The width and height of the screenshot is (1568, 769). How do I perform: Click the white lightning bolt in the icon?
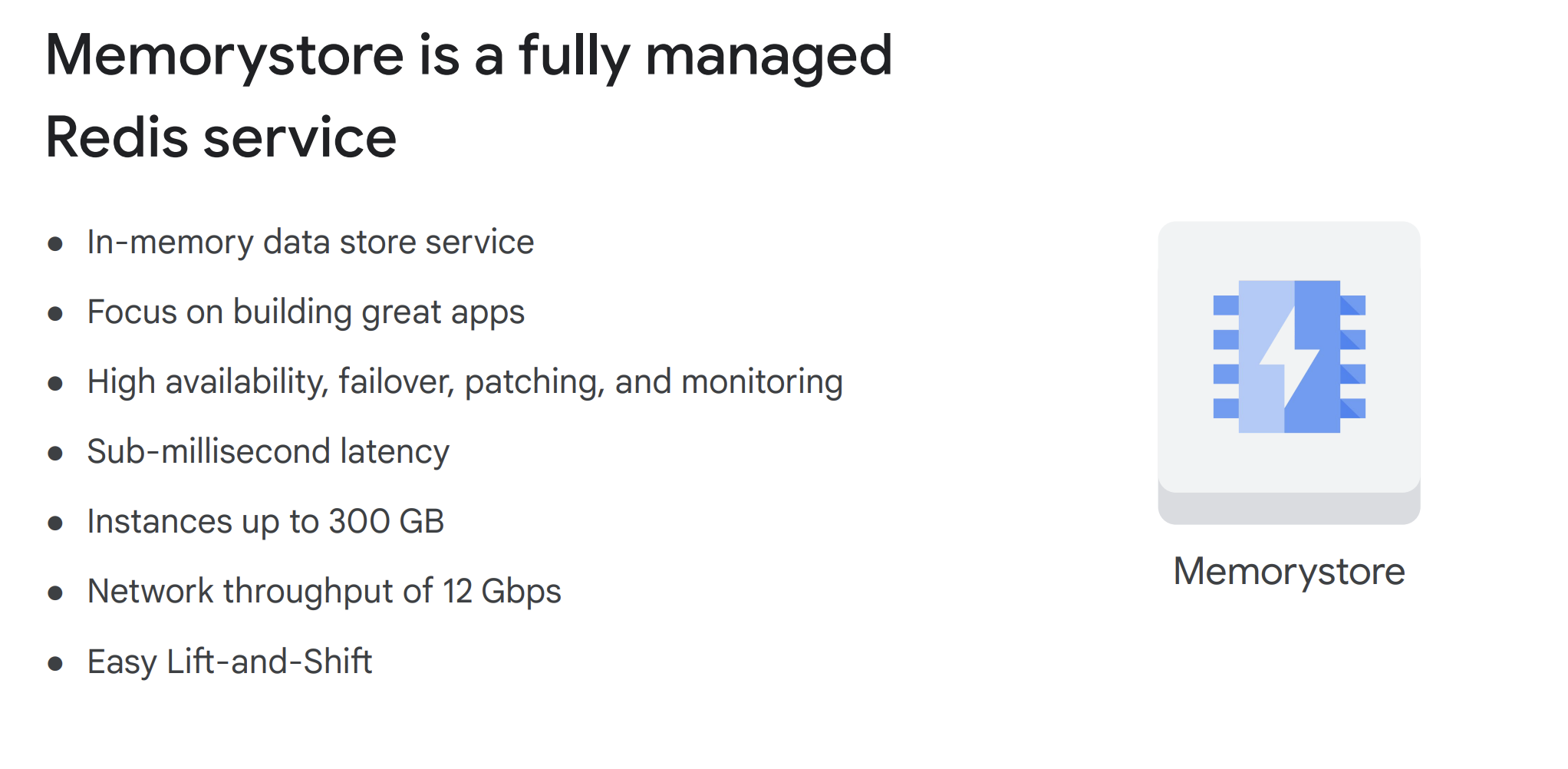click(1289, 356)
